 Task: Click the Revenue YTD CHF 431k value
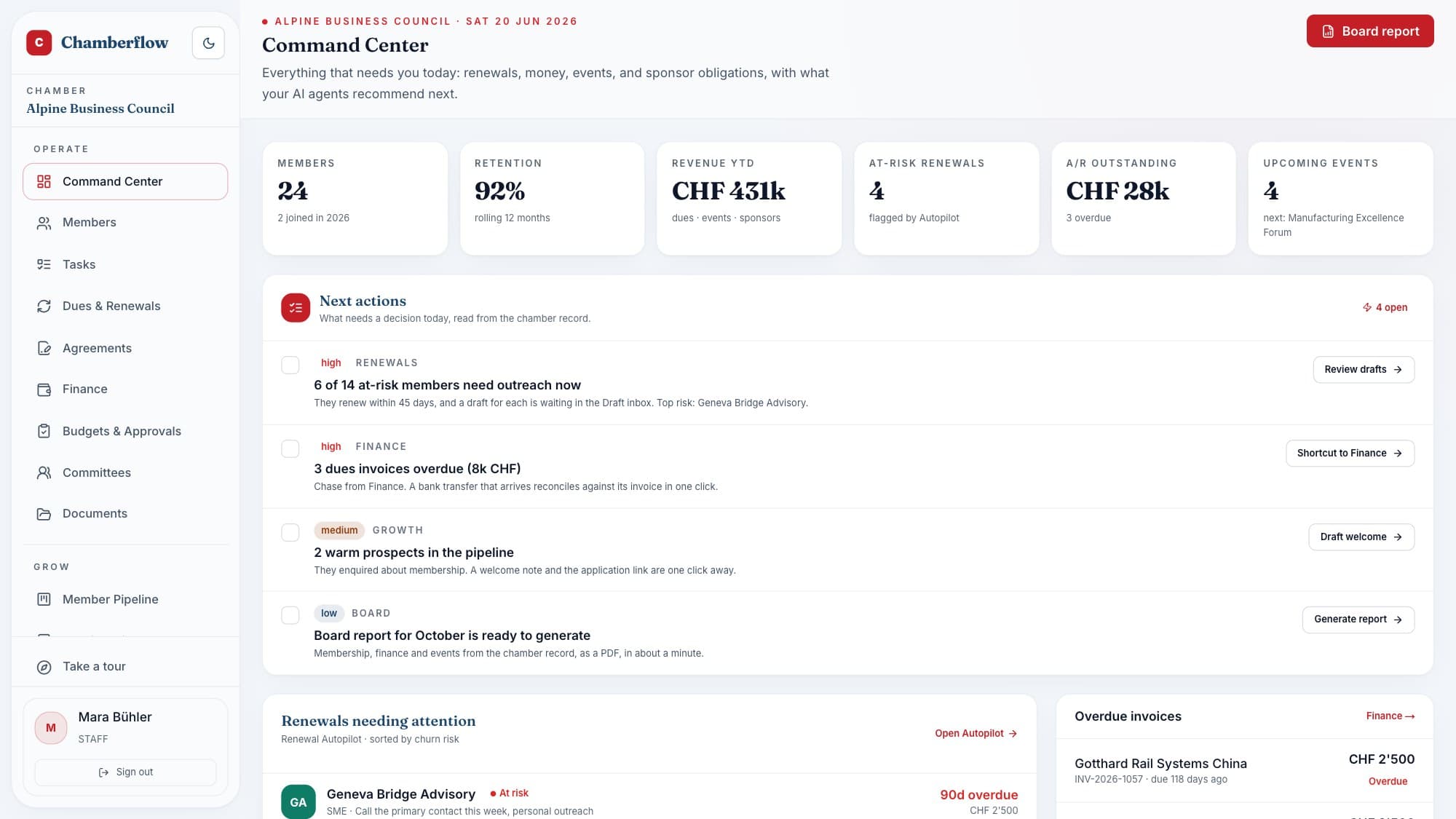(x=729, y=191)
